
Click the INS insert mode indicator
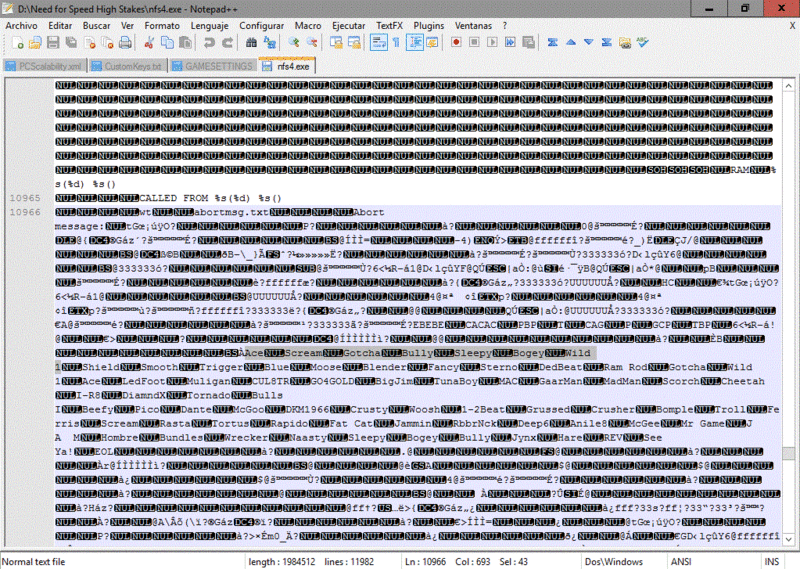point(771,561)
